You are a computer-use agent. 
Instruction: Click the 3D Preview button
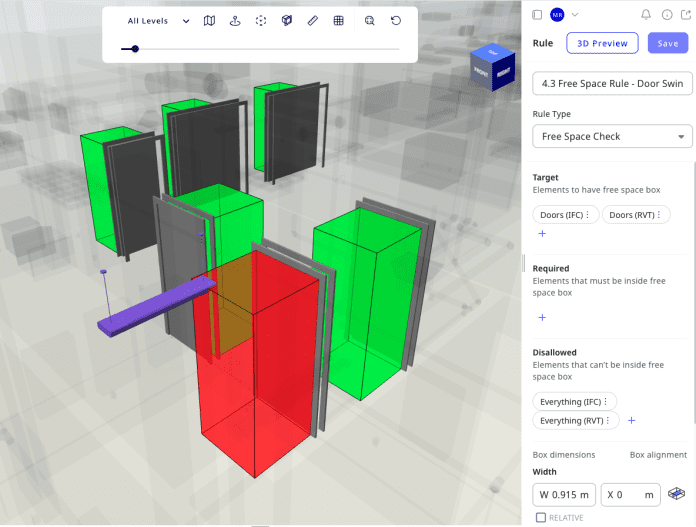click(x=602, y=43)
